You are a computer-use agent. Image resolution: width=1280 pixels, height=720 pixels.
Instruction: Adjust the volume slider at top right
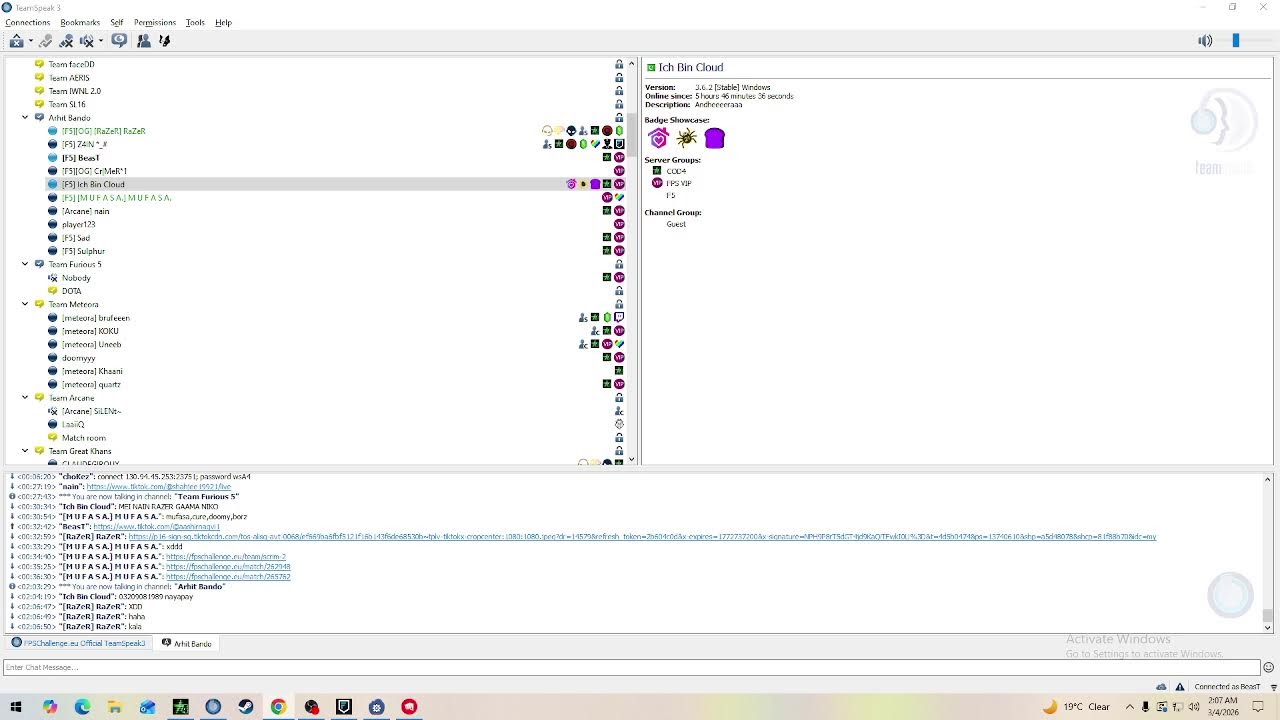pyautogui.click(x=1235, y=40)
